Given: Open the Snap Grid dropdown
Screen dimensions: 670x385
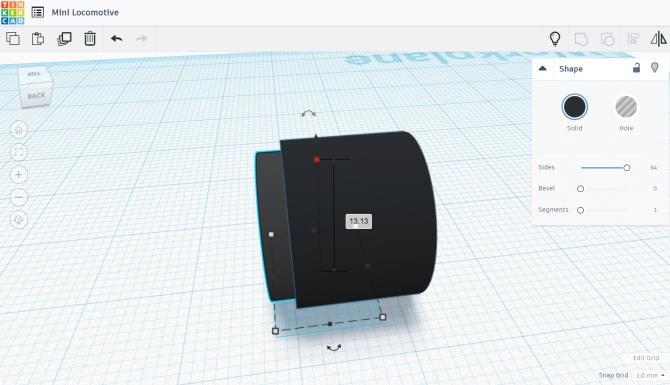Looking at the screenshot, I should point(650,376).
